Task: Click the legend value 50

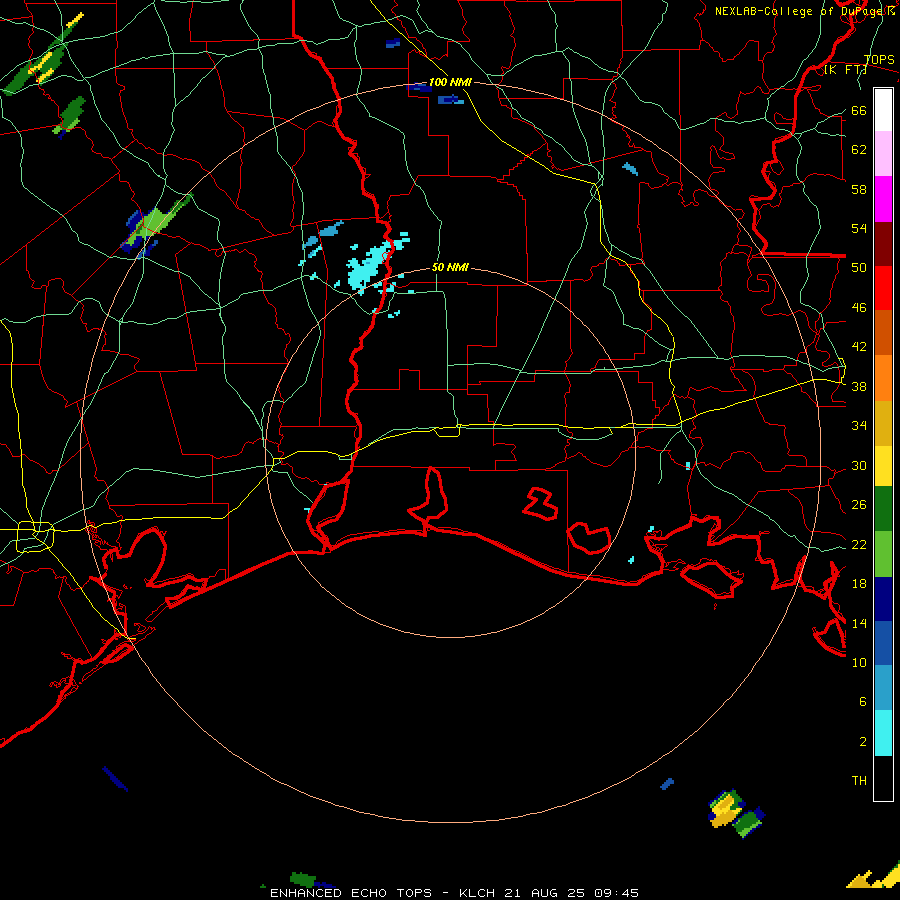Action: tap(859, 267)
